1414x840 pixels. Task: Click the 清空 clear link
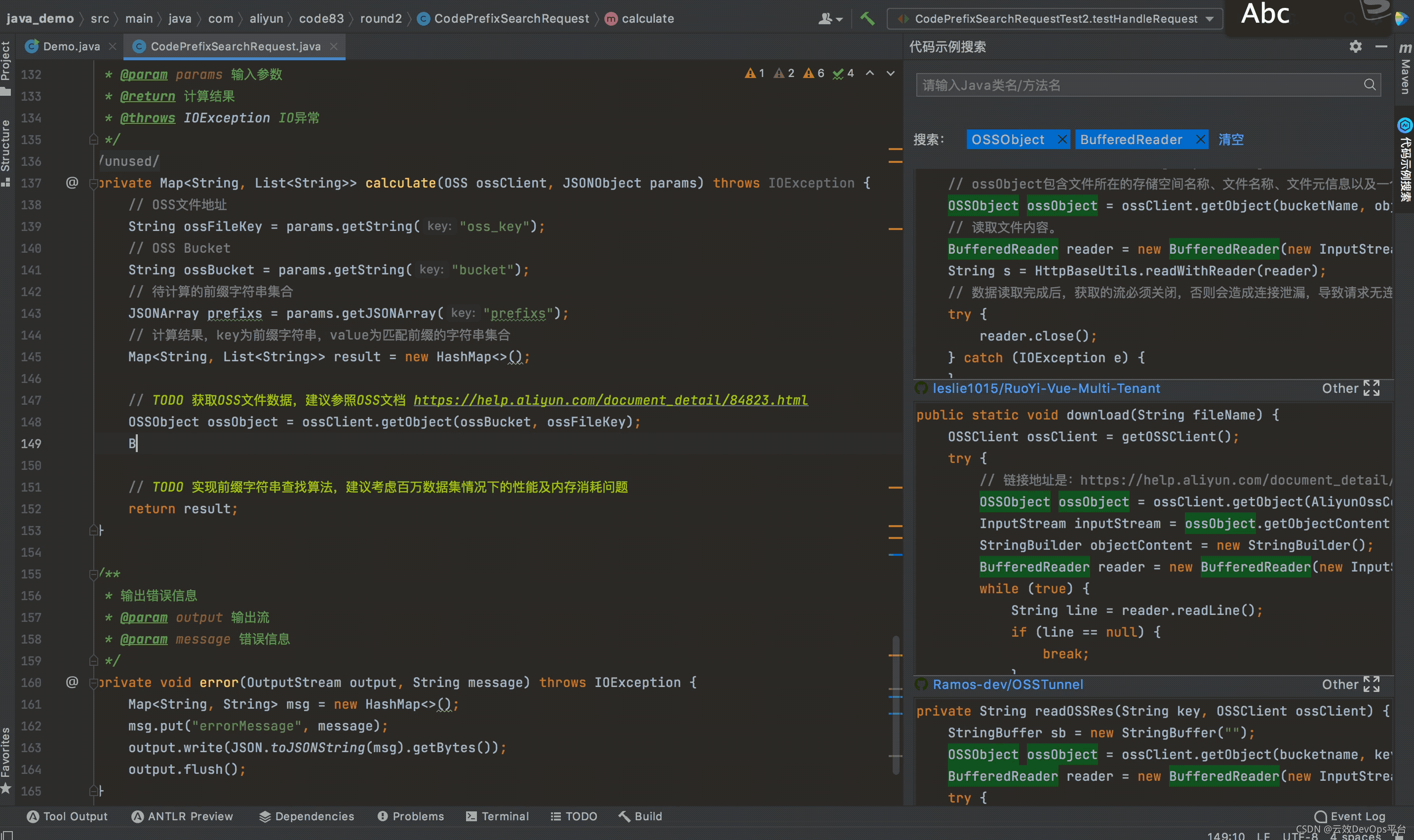1231,139
